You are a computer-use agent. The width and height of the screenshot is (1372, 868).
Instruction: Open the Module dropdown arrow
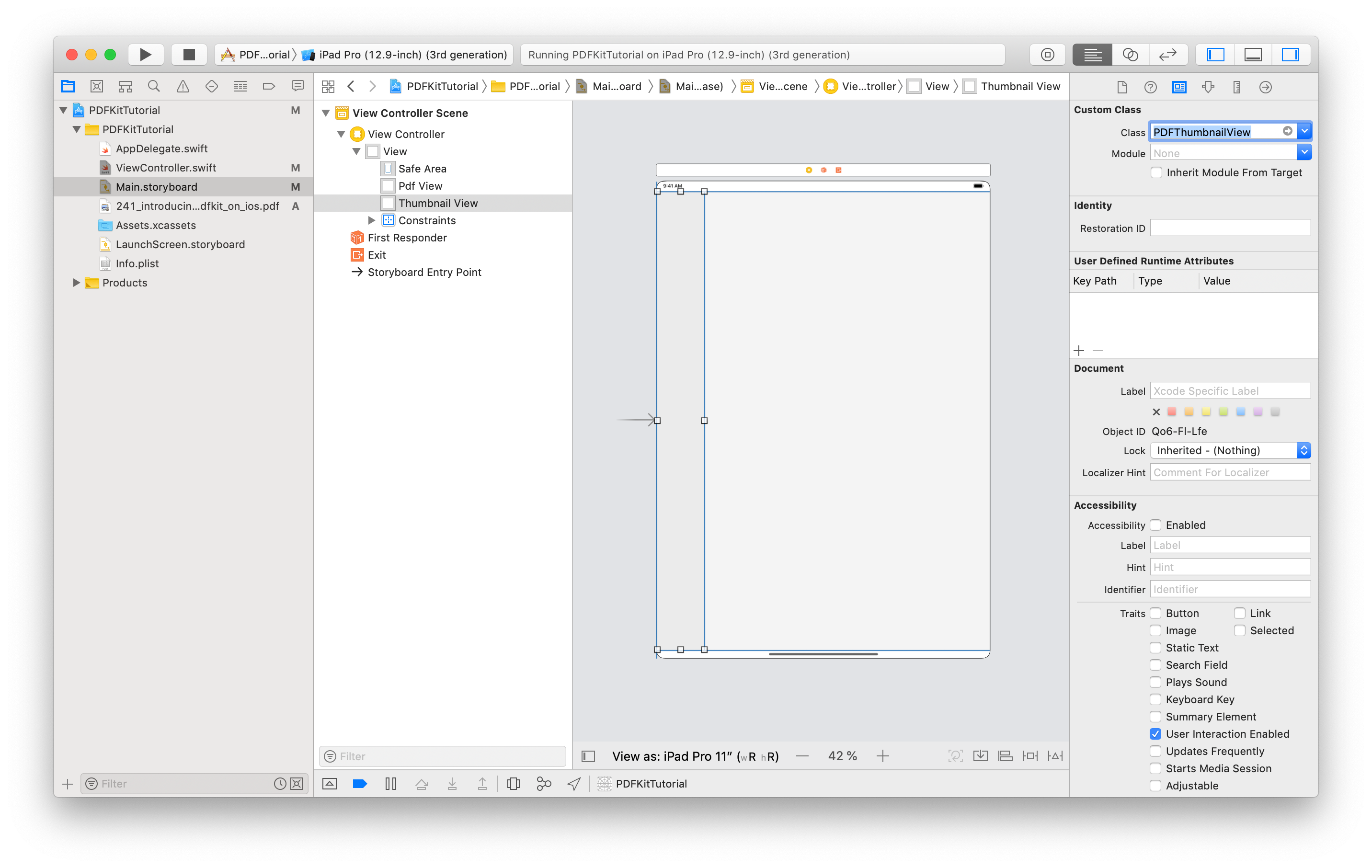coord(1305,153)
